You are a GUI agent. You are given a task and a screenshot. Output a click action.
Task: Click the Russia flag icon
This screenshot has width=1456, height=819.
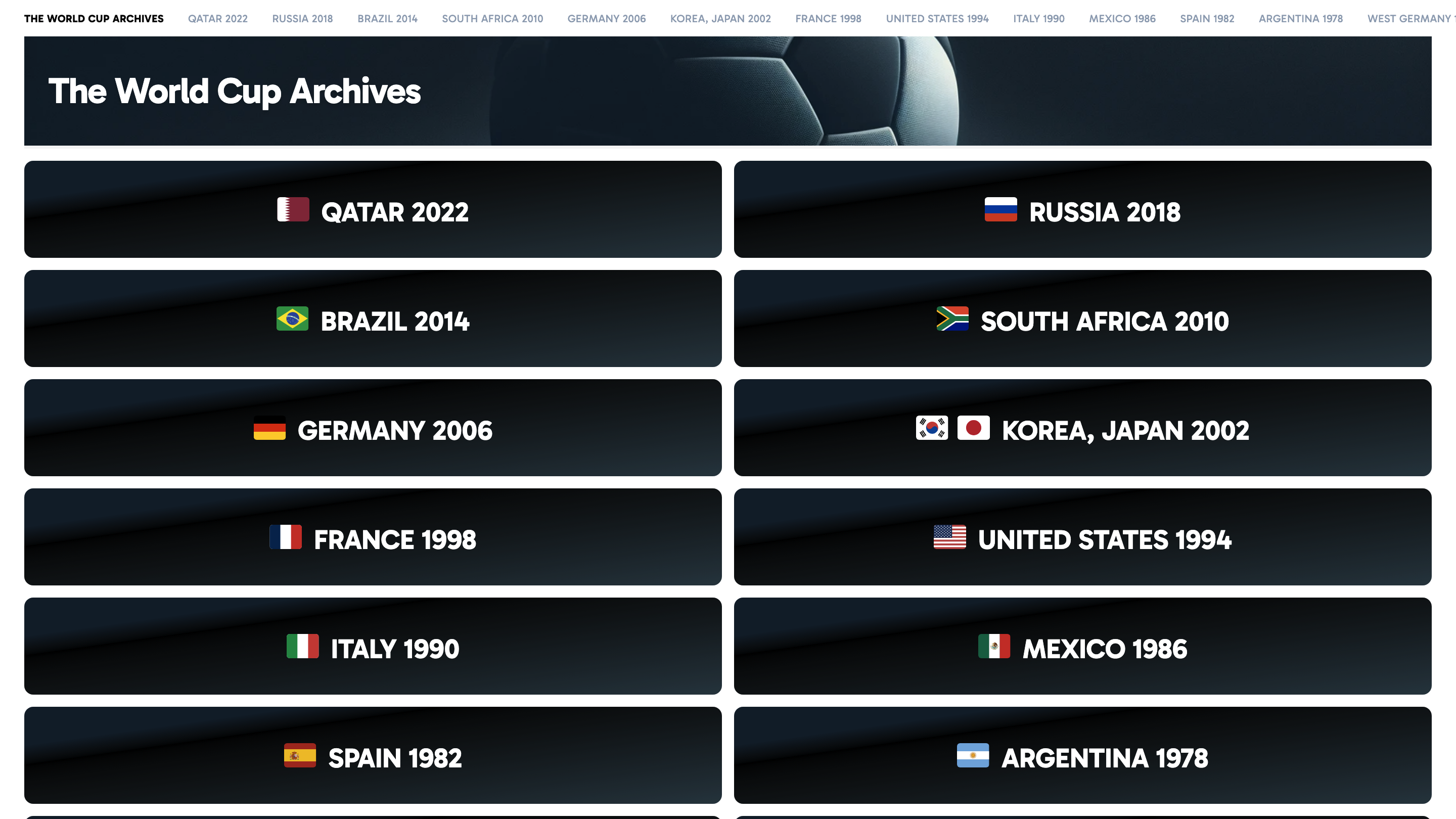click(1002, 210)
